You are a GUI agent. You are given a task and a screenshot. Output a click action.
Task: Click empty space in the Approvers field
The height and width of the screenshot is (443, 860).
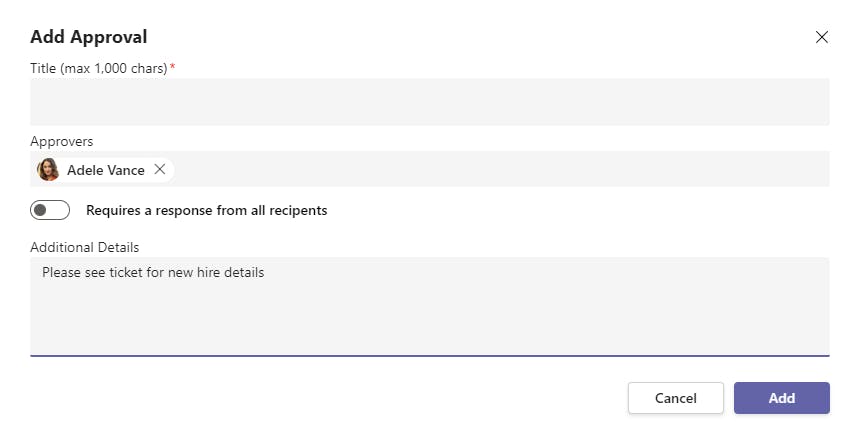click(500, 170)
